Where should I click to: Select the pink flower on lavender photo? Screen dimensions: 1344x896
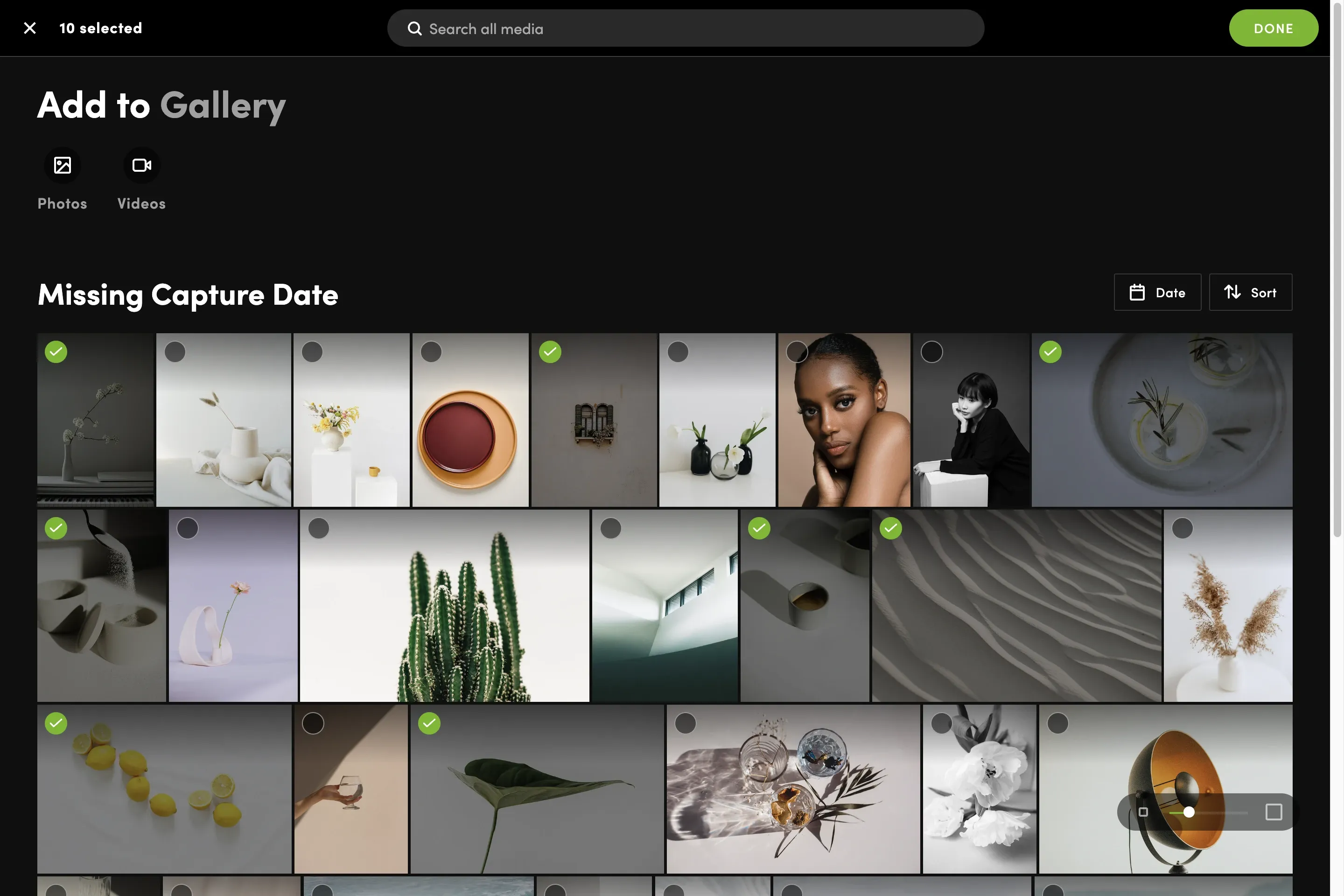coord(188,529)
